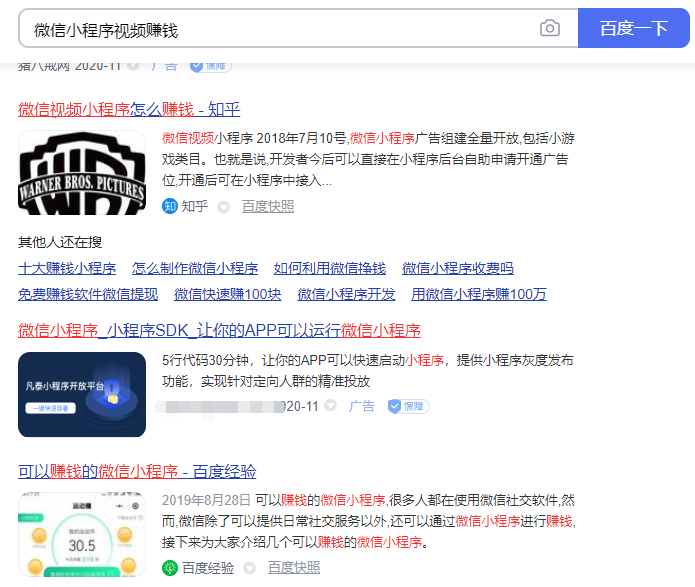This screenshot has height=587, width=695.
Task: Click the green 百度经验 logo icon
Action: click(x=170, y=568)
